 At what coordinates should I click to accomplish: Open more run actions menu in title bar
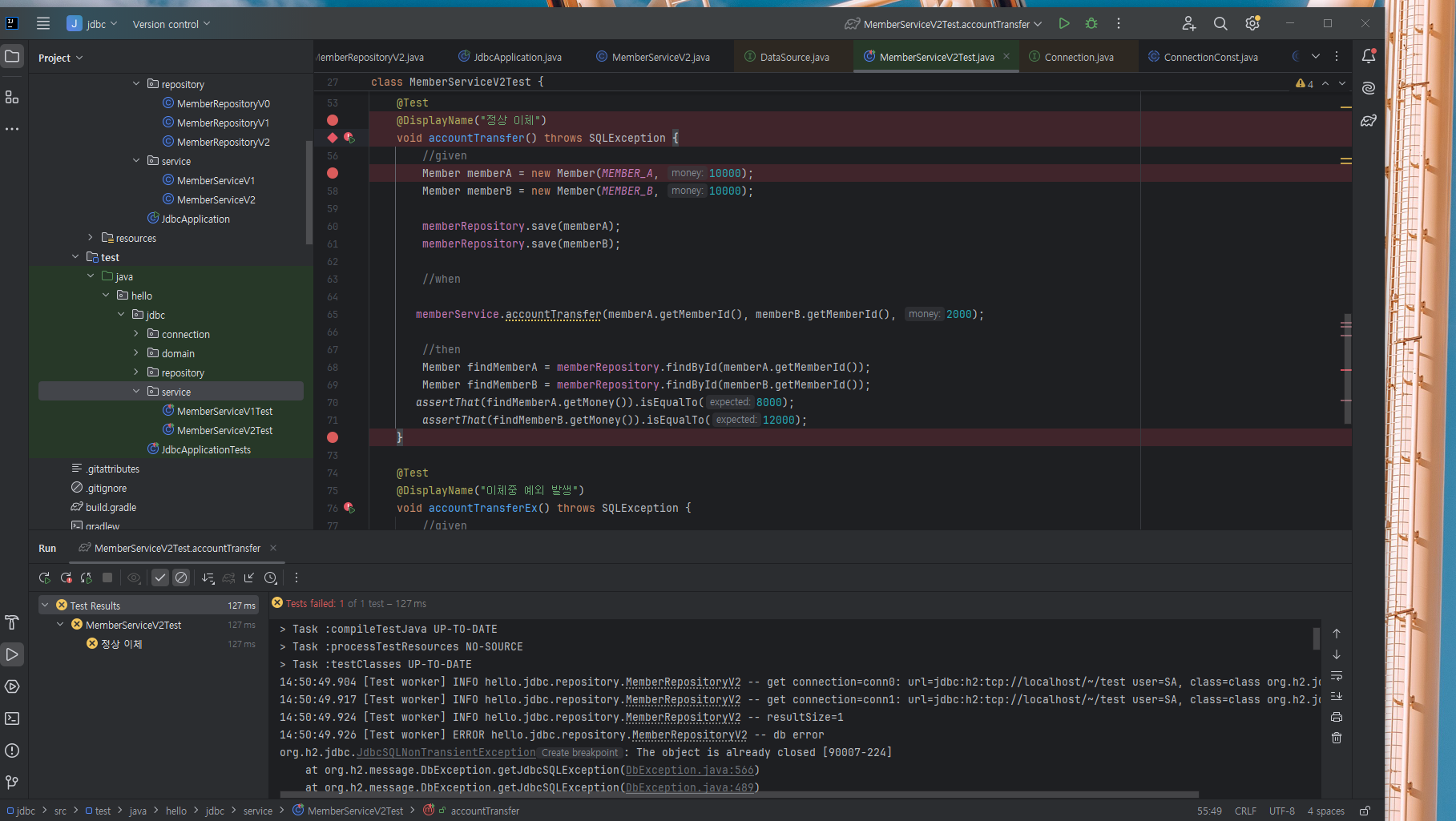[x=1119, y=23]
